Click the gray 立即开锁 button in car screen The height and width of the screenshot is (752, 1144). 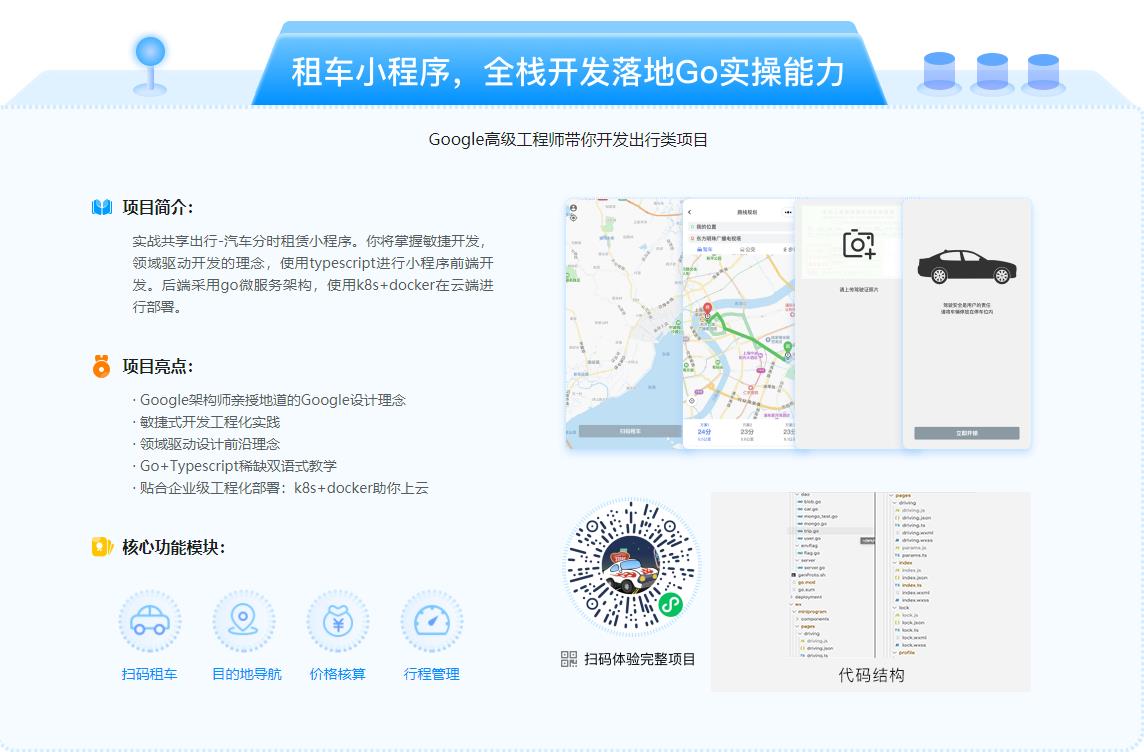[x=967, y=433]
